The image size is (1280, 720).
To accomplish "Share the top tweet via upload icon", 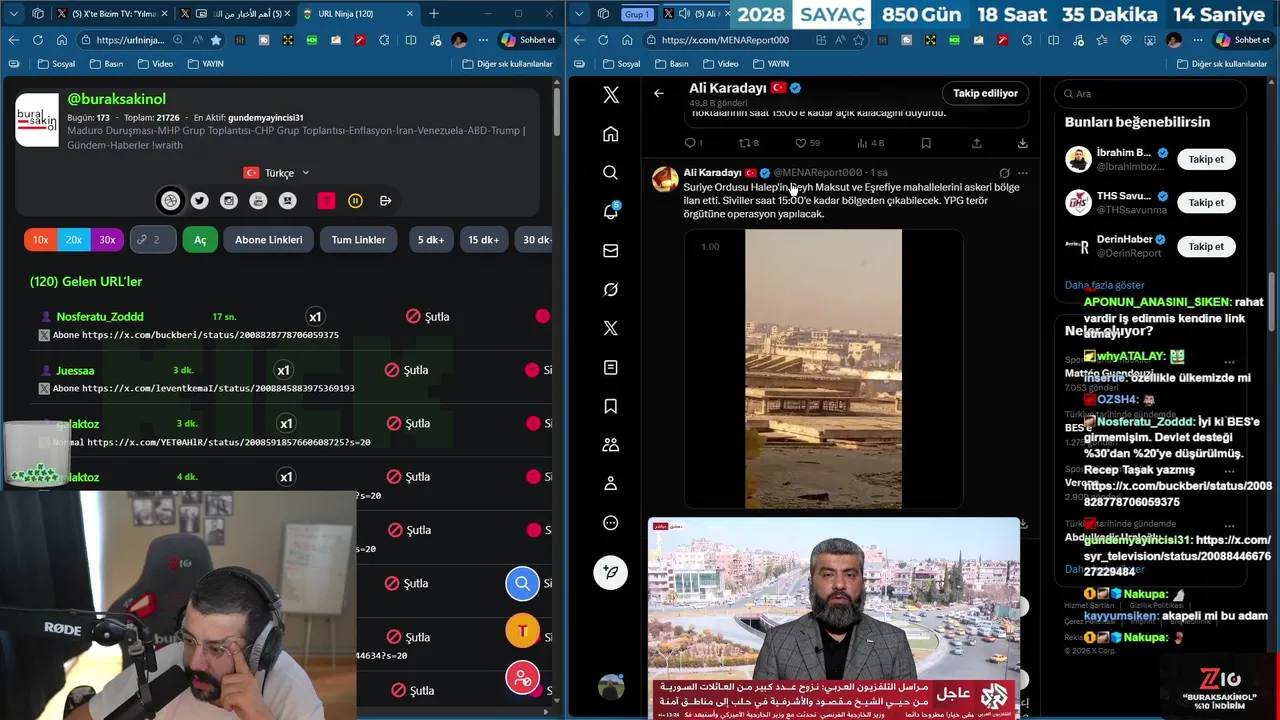I will [976, 143].
